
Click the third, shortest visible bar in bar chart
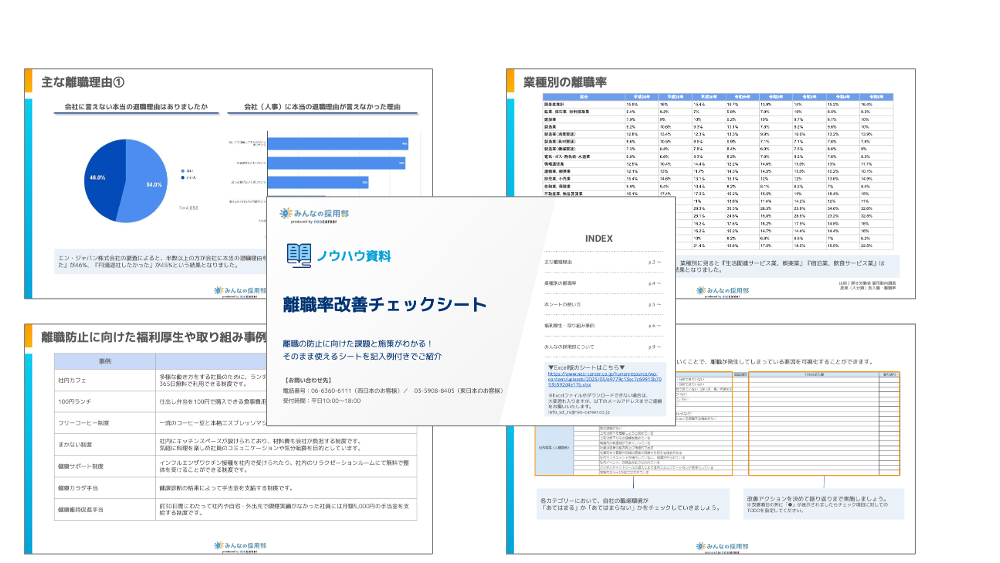pos(318,182)
